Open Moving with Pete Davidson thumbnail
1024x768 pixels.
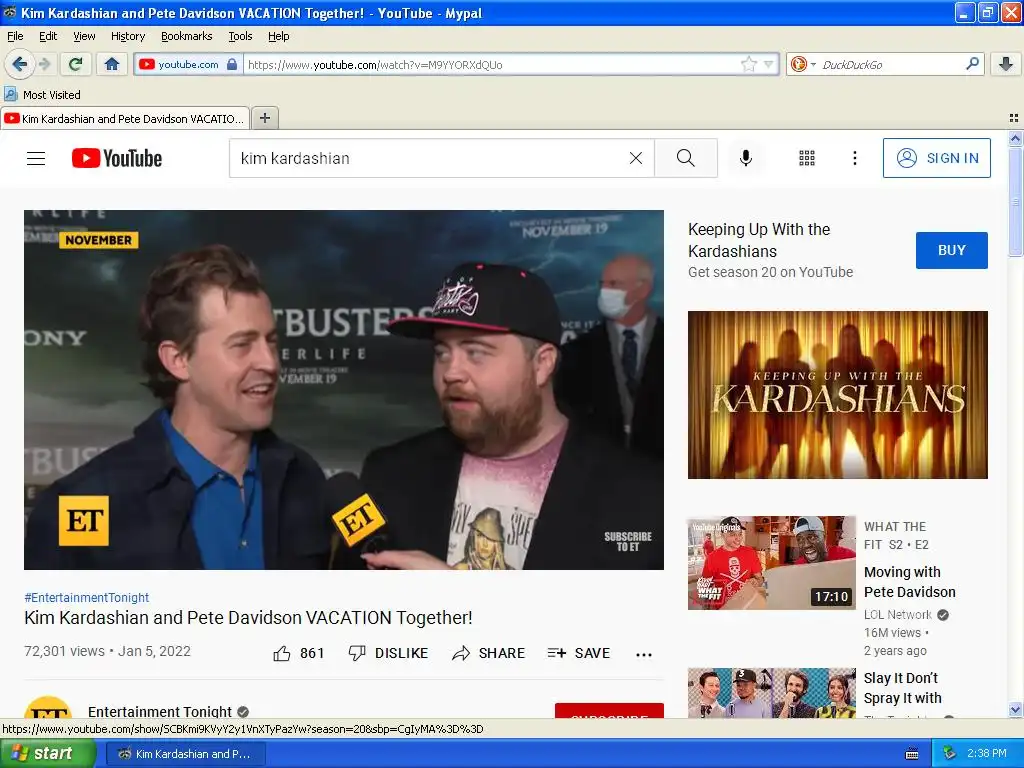coord(771,563)
